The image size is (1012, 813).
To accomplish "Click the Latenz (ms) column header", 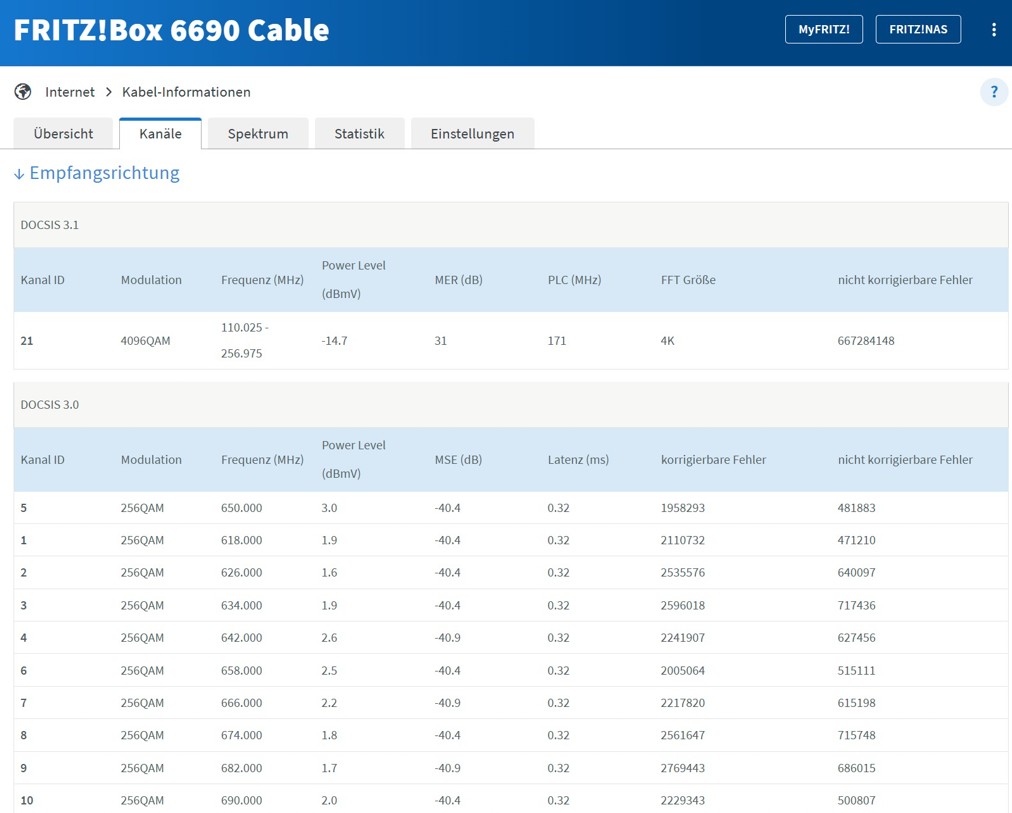I will pos(578,460).
